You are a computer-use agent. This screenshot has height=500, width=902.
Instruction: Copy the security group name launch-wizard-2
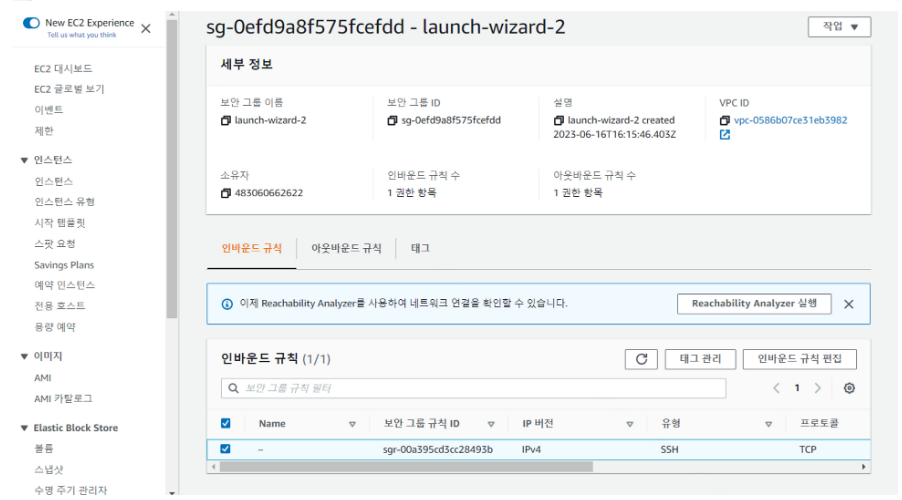coord(226,121)
